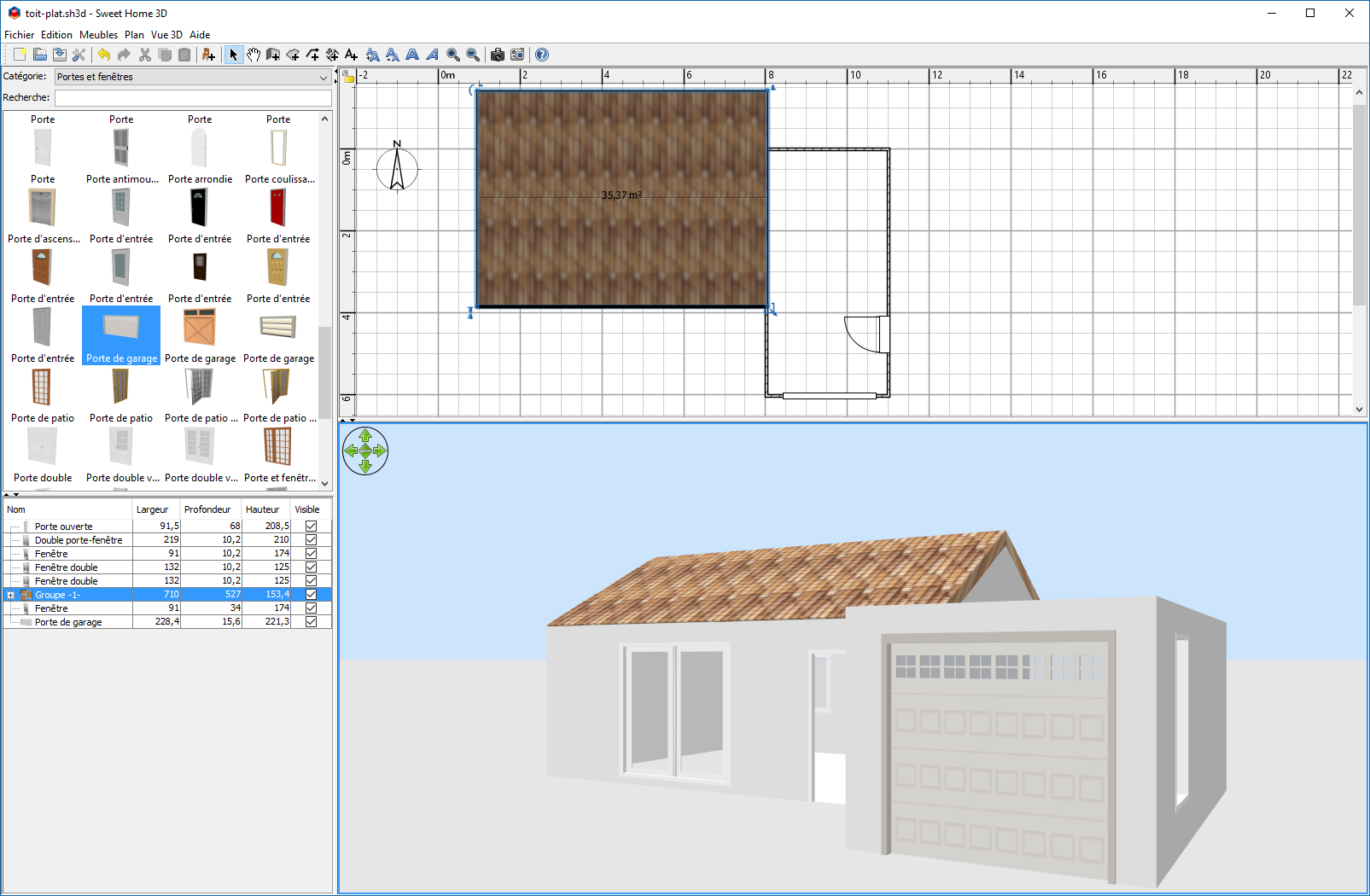Click the yellow Undo arrow
The height and width of the screenshot is (896, 1370).
click(103, 55)
